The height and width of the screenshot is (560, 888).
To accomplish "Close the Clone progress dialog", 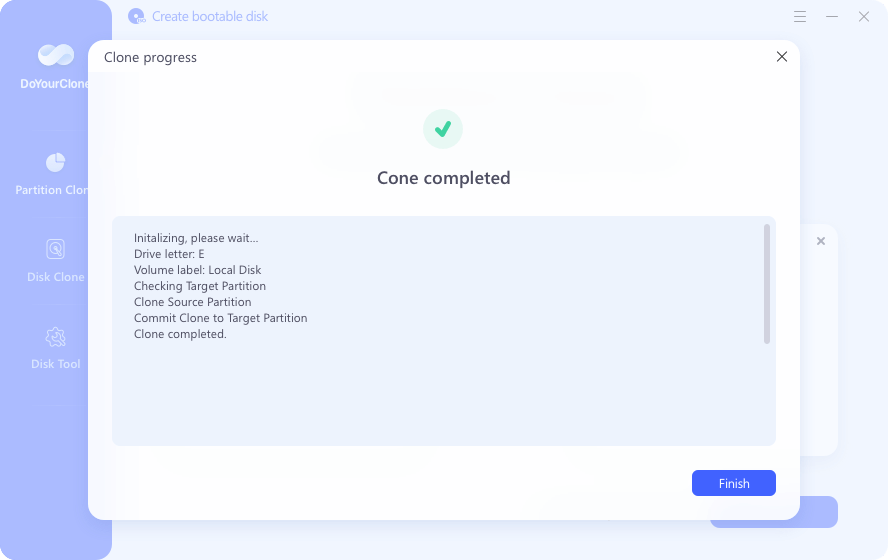I will click(782, 57).
